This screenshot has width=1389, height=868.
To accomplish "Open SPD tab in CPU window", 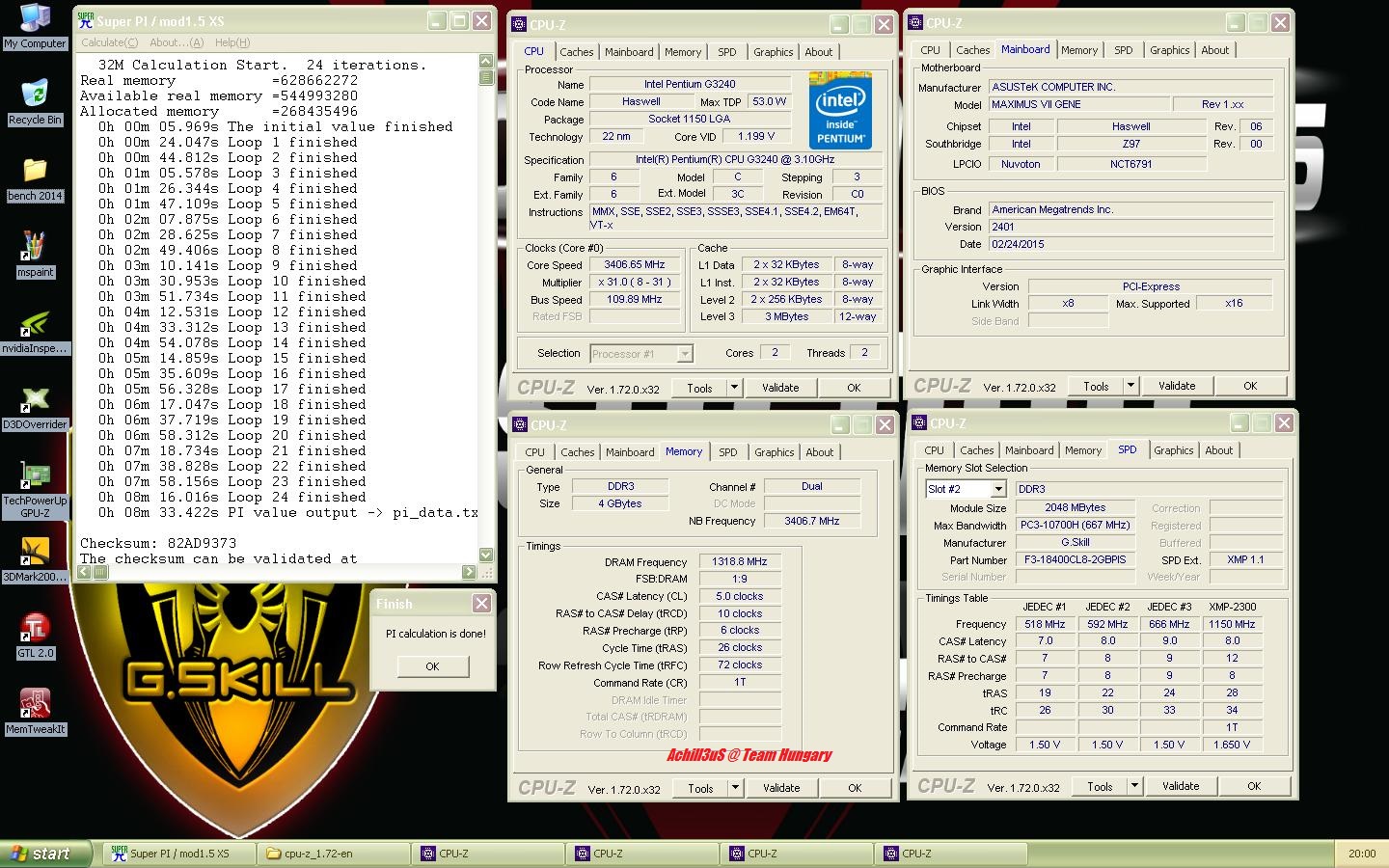I will click(727, 52).
